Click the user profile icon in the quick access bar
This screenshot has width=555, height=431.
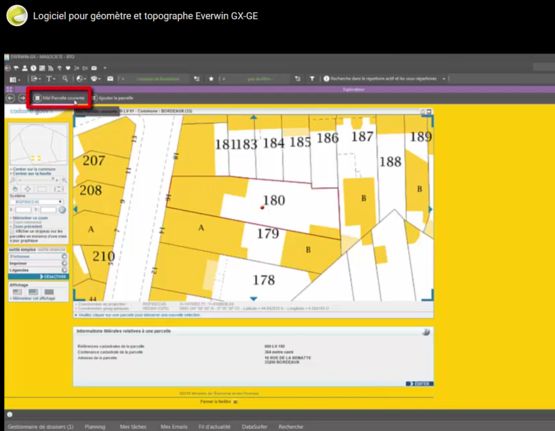tap(24, 68)
